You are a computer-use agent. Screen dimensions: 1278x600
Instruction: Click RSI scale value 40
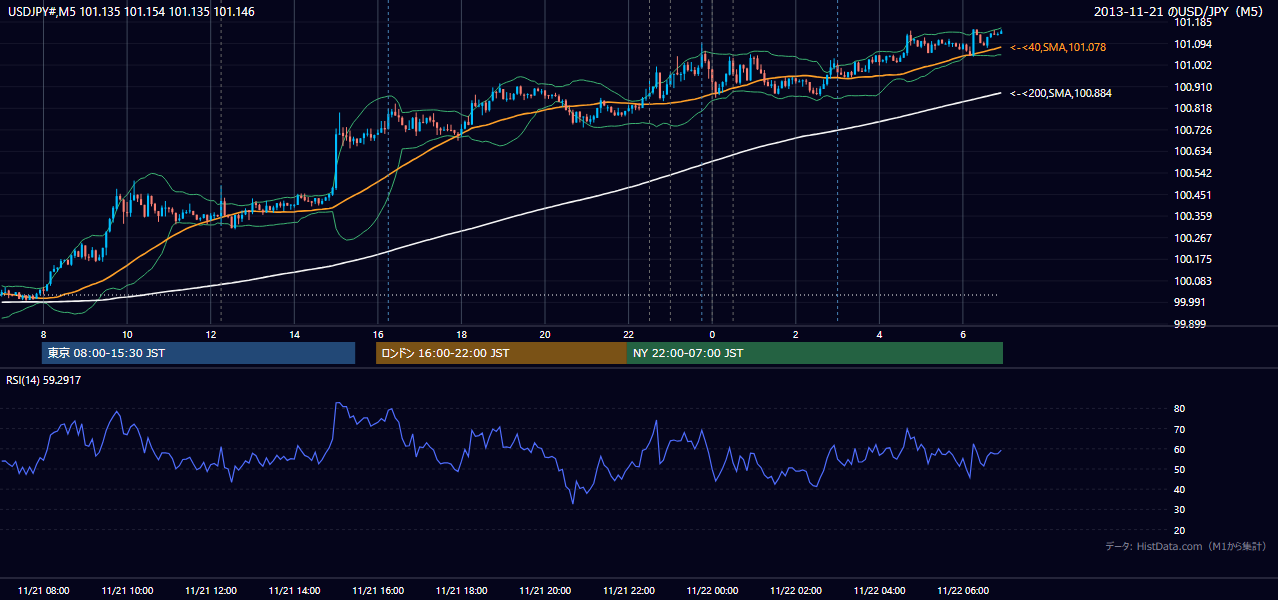coord(1180,489)
